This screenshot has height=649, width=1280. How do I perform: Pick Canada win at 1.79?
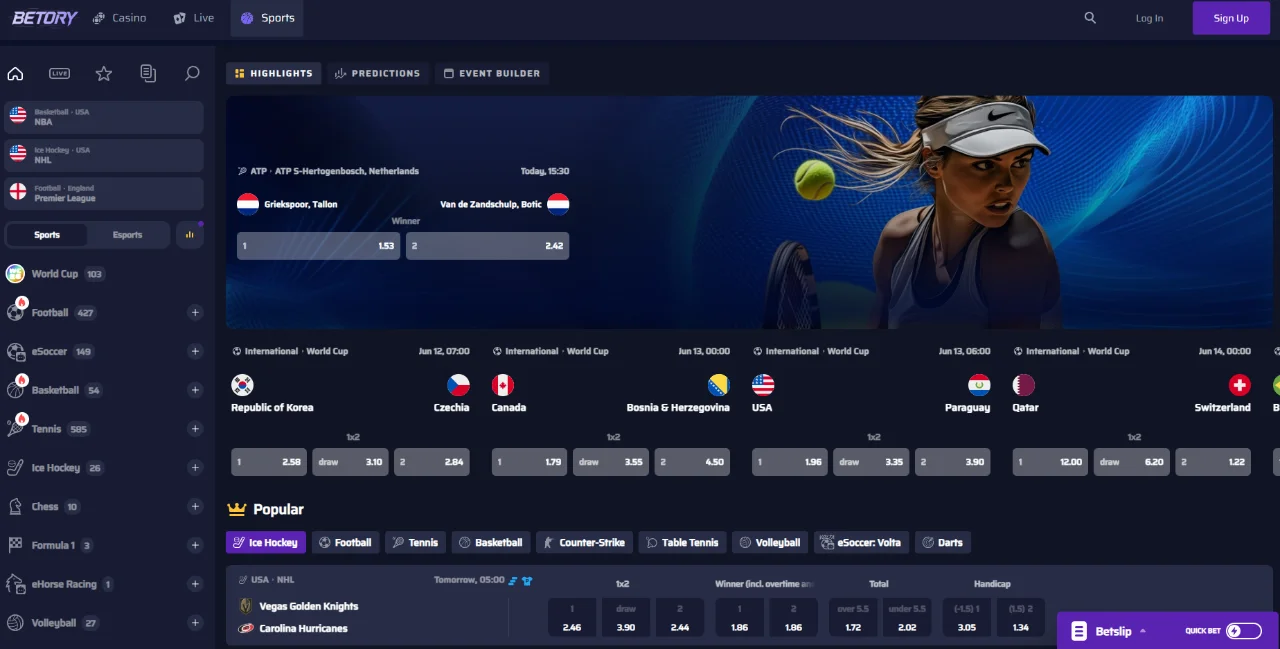click(529, 462)
